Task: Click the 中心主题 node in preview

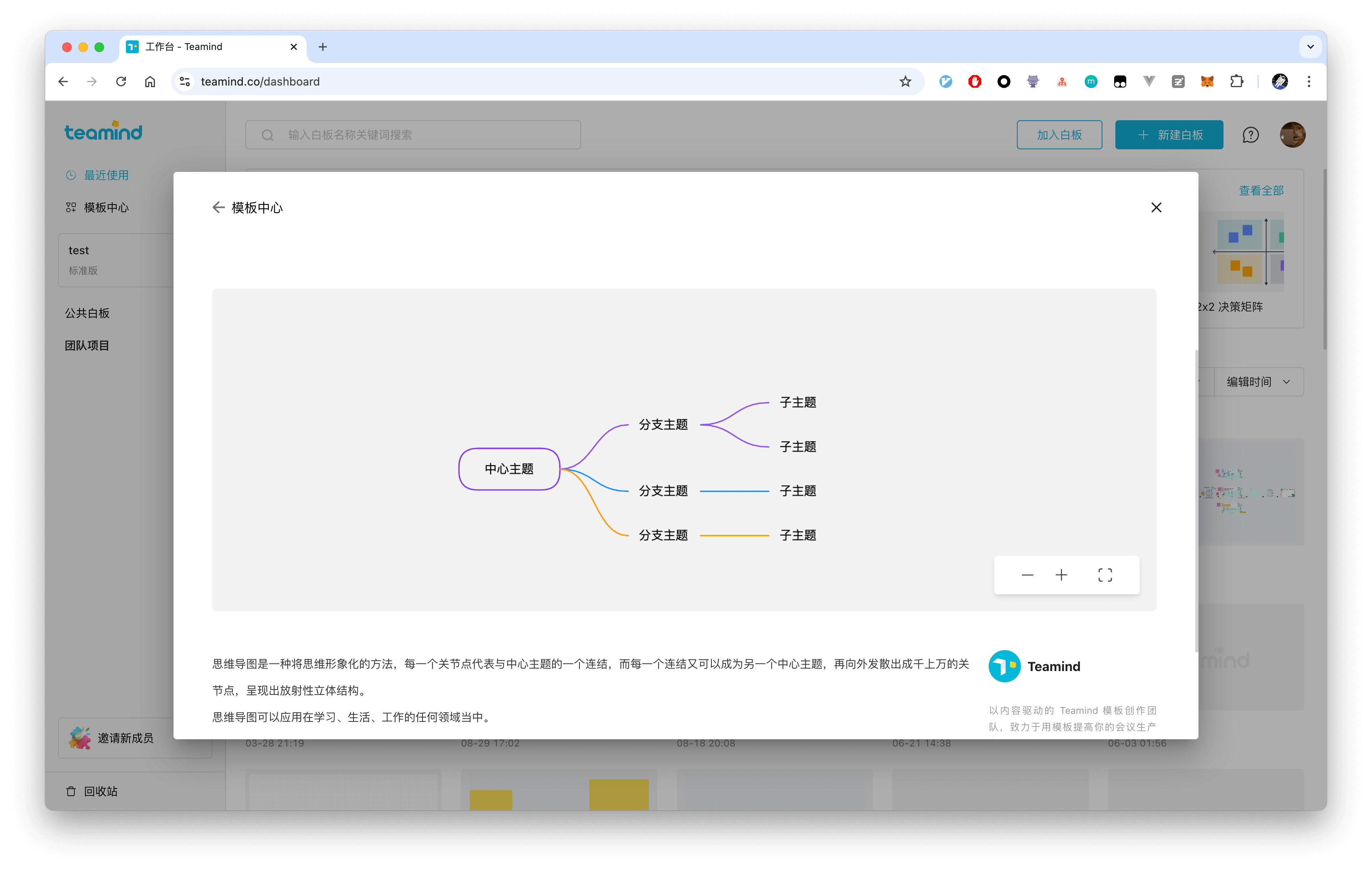Action: coord(509,469)
